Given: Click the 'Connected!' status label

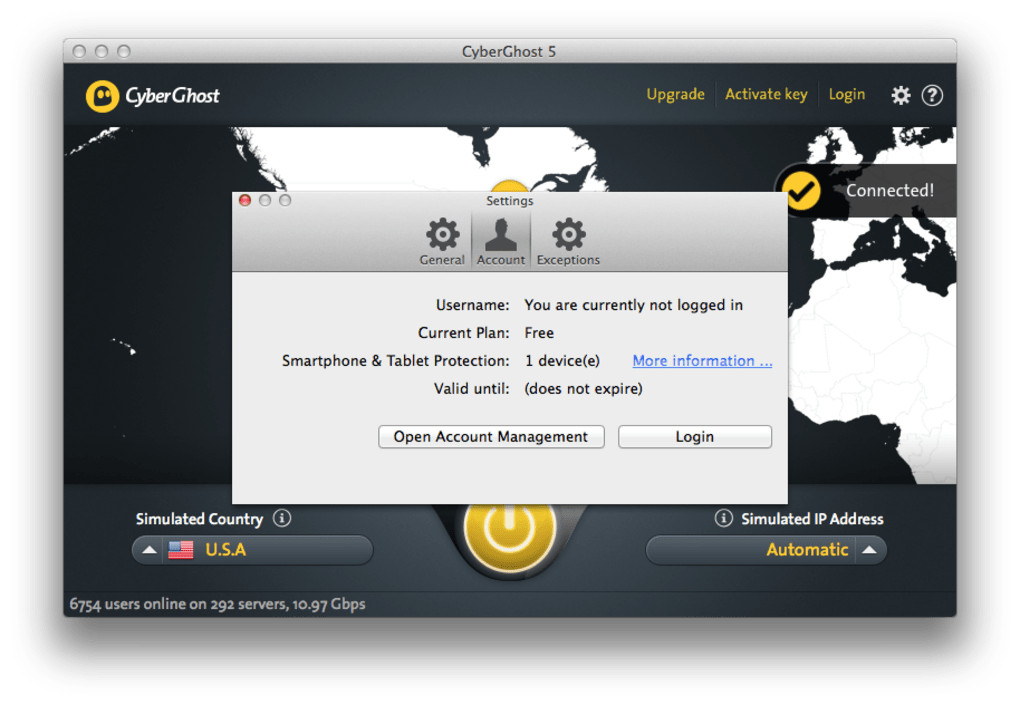Looking at the screenshot, I should pos(890,191).
